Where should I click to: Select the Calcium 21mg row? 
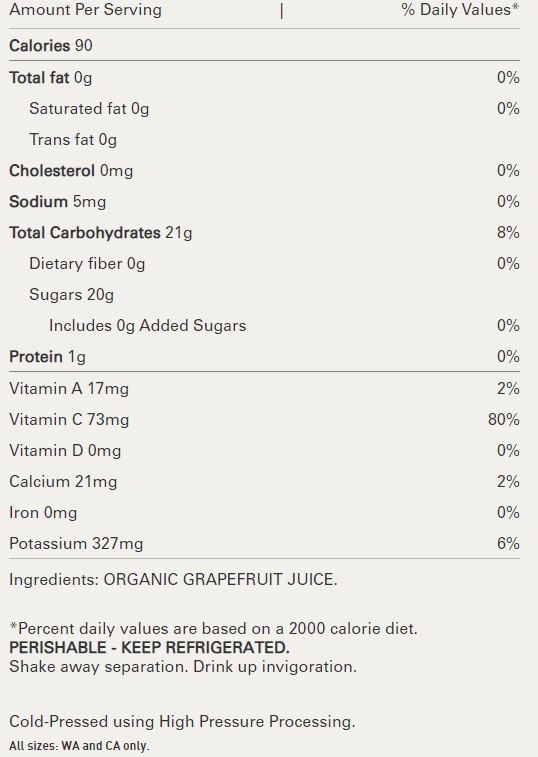(x=264, y=482)
